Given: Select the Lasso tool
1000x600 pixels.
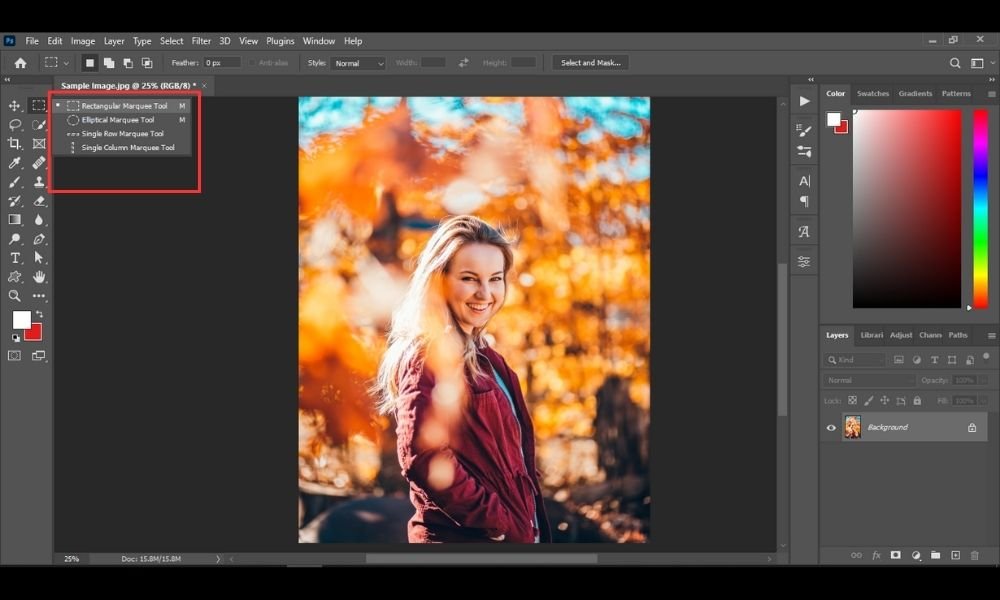Looking at the screenshot, I should point(15,124).
